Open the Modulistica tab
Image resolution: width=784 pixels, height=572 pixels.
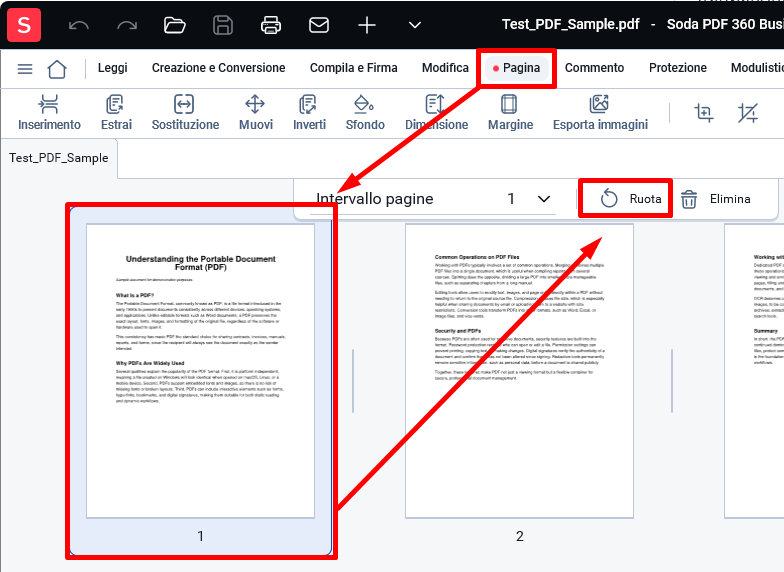click(x=757, y=68)
